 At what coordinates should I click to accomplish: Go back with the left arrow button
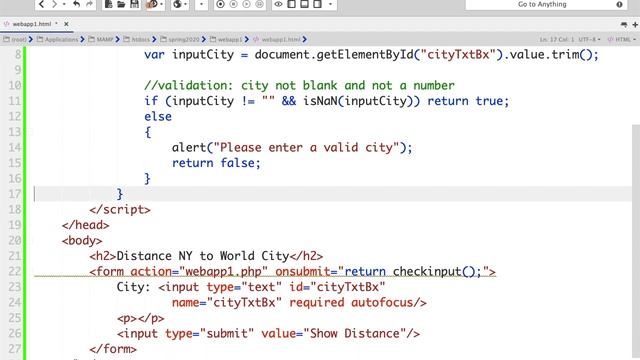click(x=41, y=4)
